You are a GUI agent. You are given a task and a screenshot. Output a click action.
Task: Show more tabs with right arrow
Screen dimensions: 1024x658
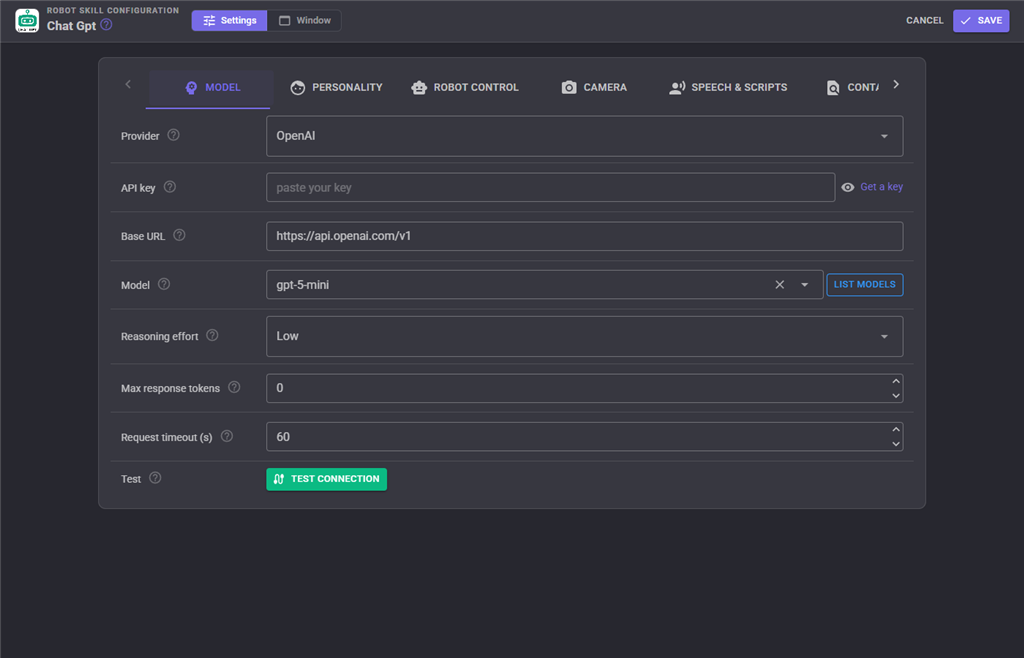coord(896,84)
